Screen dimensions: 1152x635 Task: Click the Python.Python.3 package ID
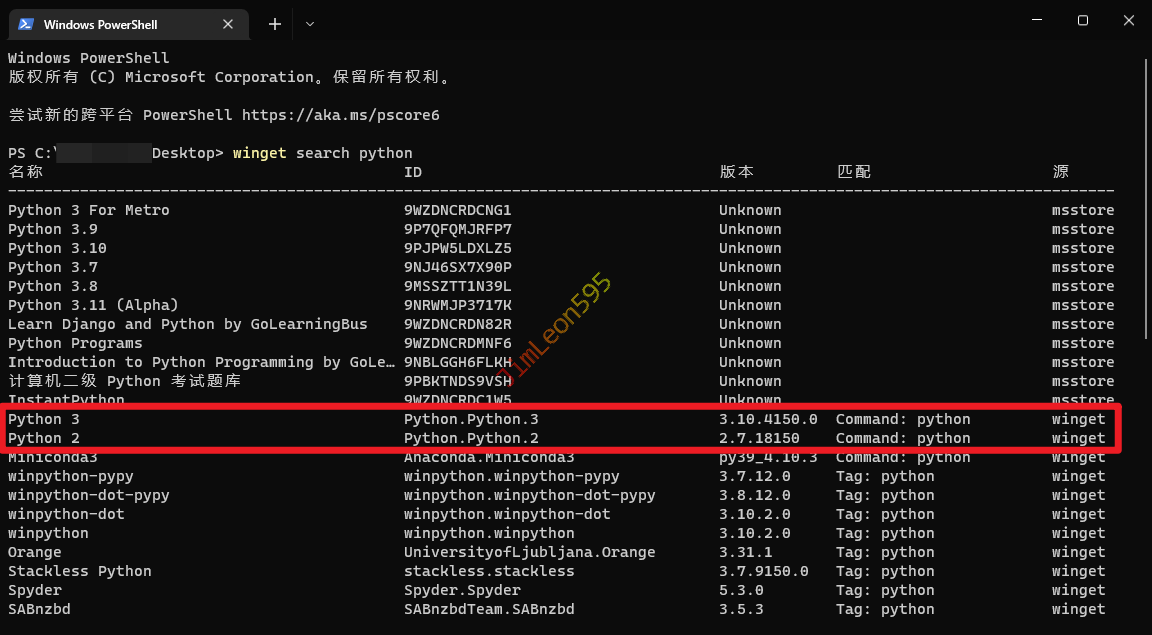pos(470,419)
